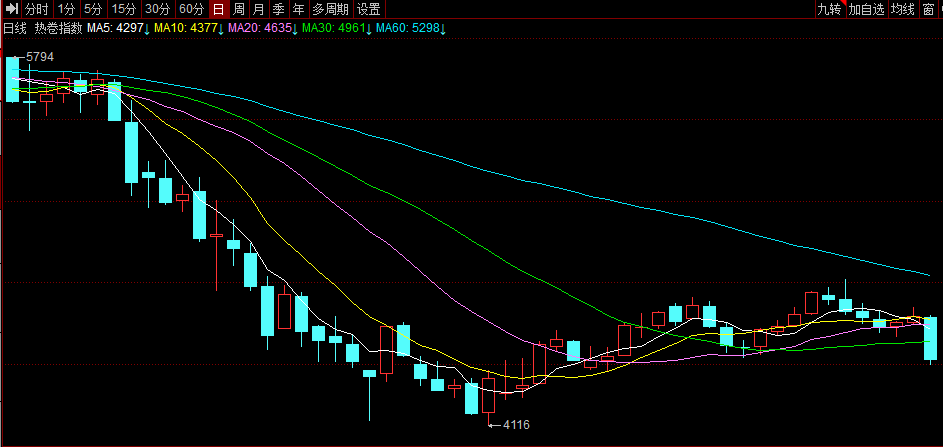943x447 pixels.
Task: Click the 4116 low price label
Action: tap(516, 425)
